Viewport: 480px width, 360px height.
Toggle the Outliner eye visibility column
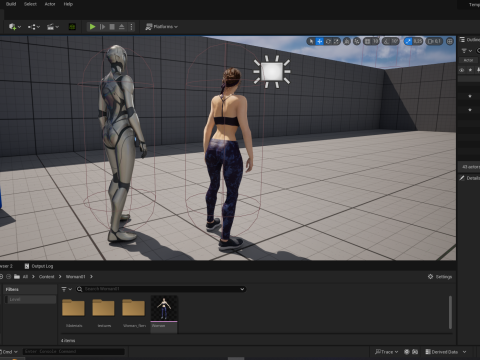tap(462, 70)
